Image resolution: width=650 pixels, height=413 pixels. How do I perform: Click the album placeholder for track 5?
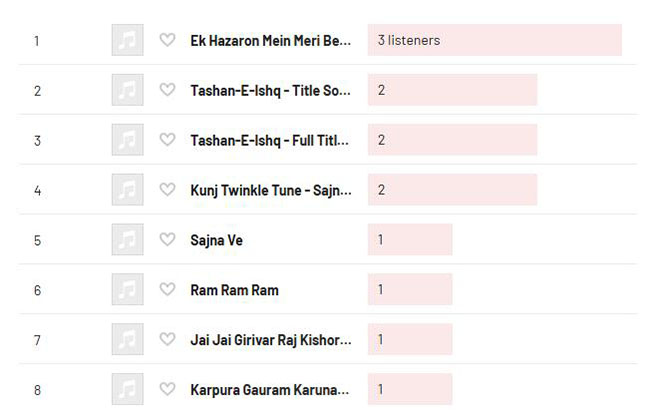click(x=128, y=239)
